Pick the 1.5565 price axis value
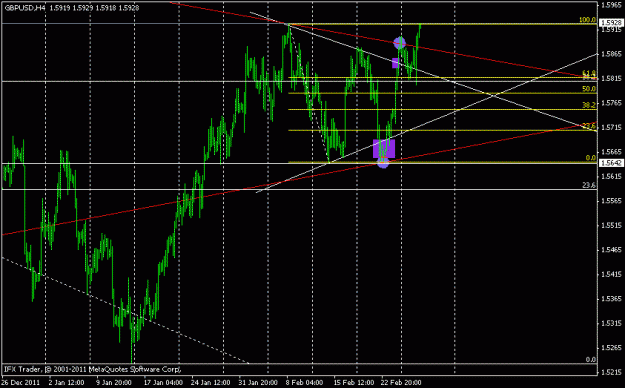 [x=611, y=201]
